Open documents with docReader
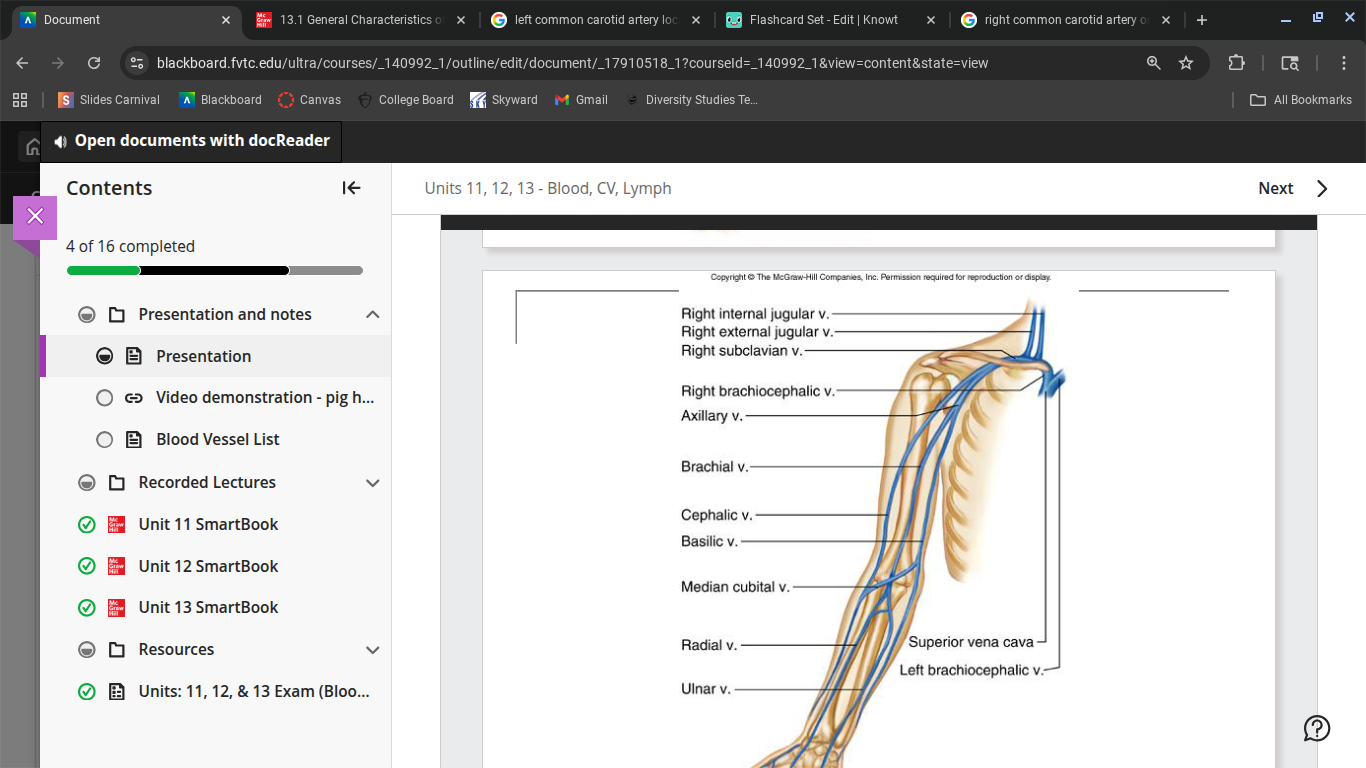Viewport: 1366px width, 768px height. click(x=191, y=141)
